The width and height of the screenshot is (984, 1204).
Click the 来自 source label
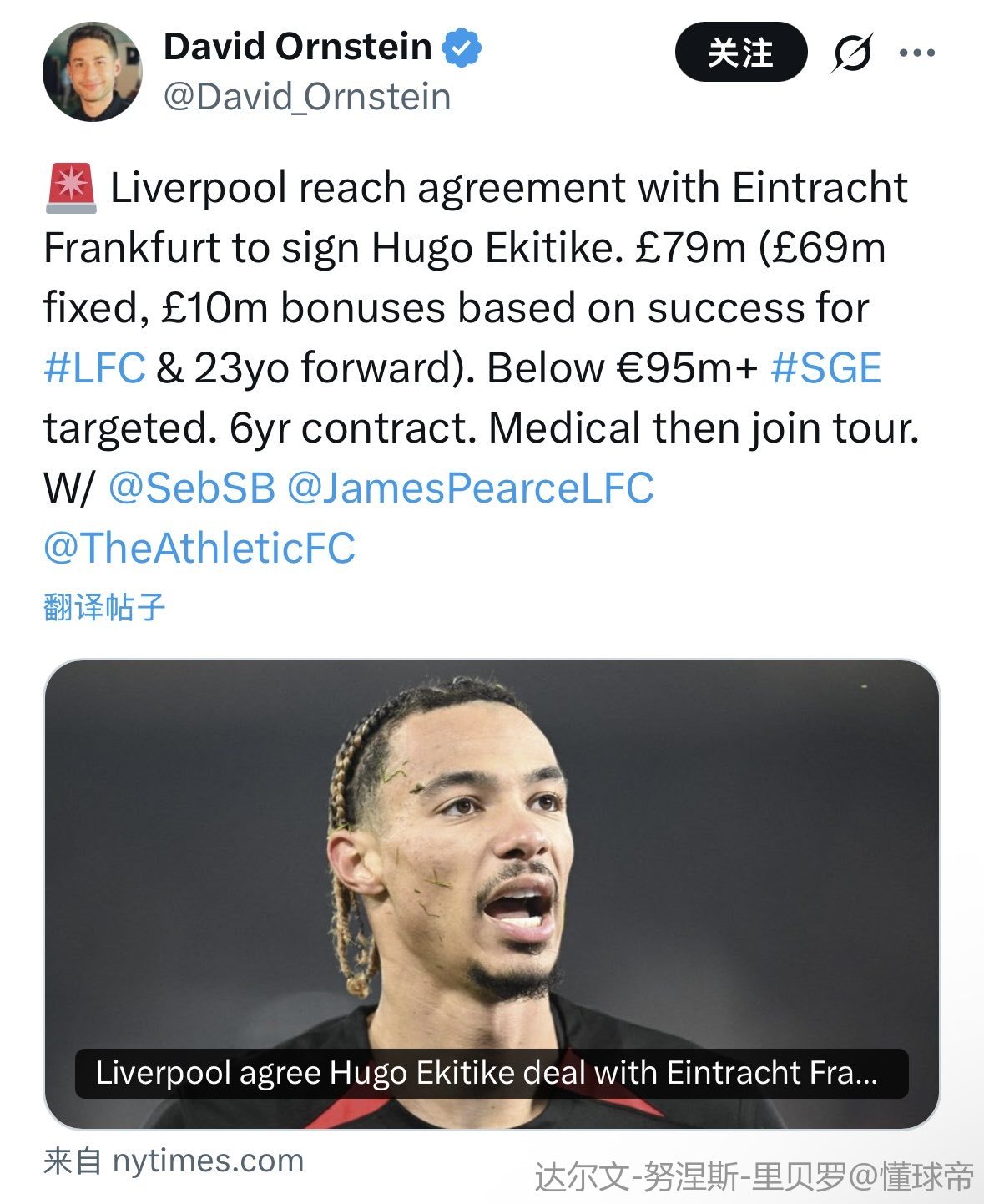coord(73,1161)
